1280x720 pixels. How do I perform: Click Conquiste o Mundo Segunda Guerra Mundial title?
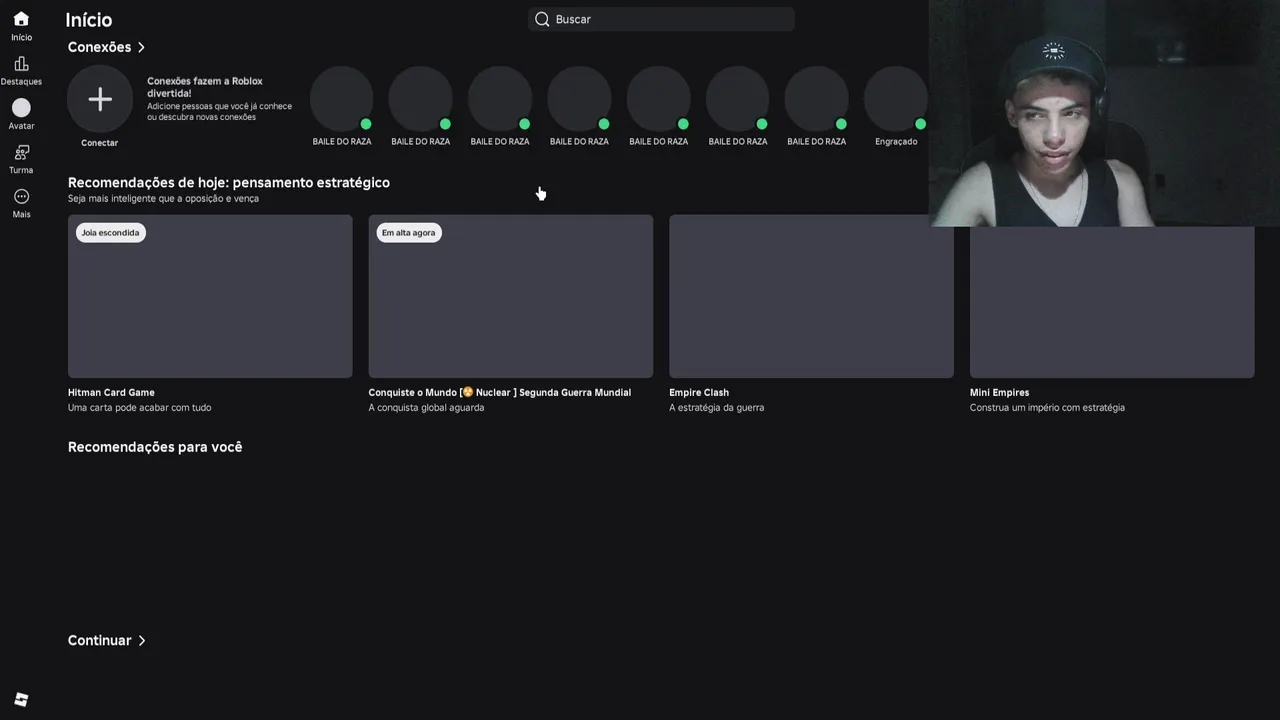500,393
